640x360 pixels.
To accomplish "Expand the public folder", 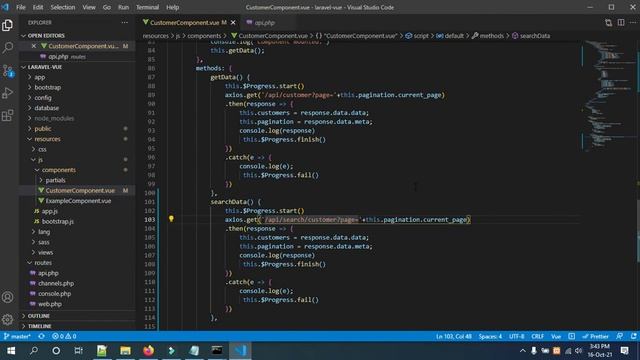I will tap(43, 129).
